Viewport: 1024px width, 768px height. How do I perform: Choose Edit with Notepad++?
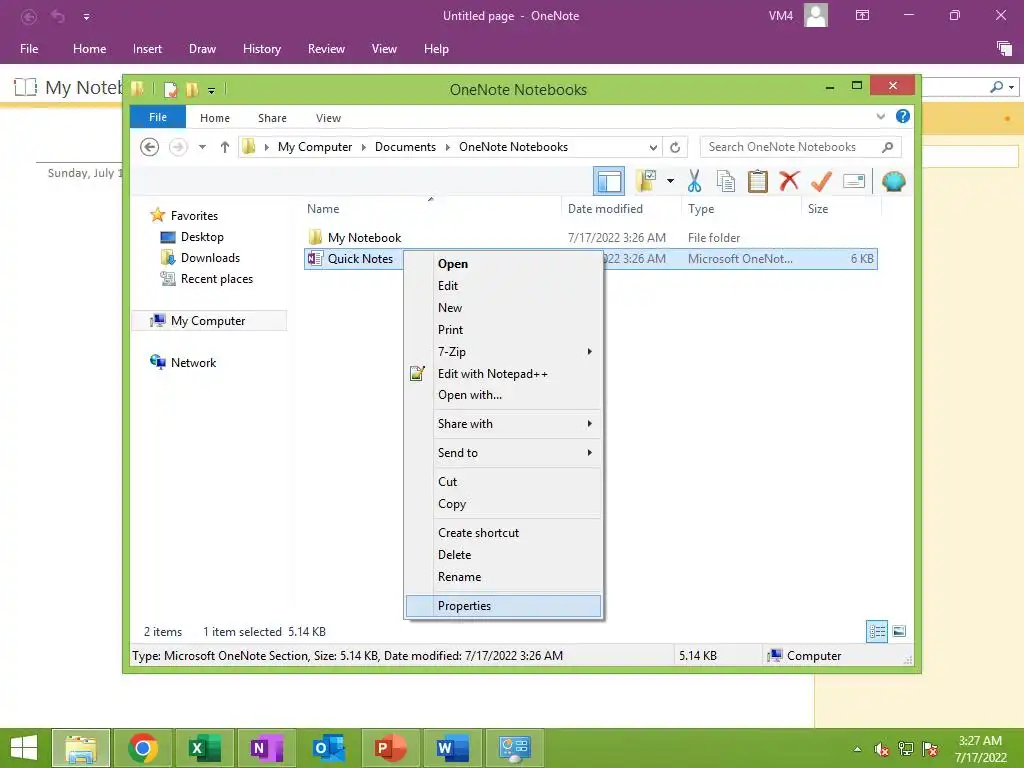tap(503, 374)
